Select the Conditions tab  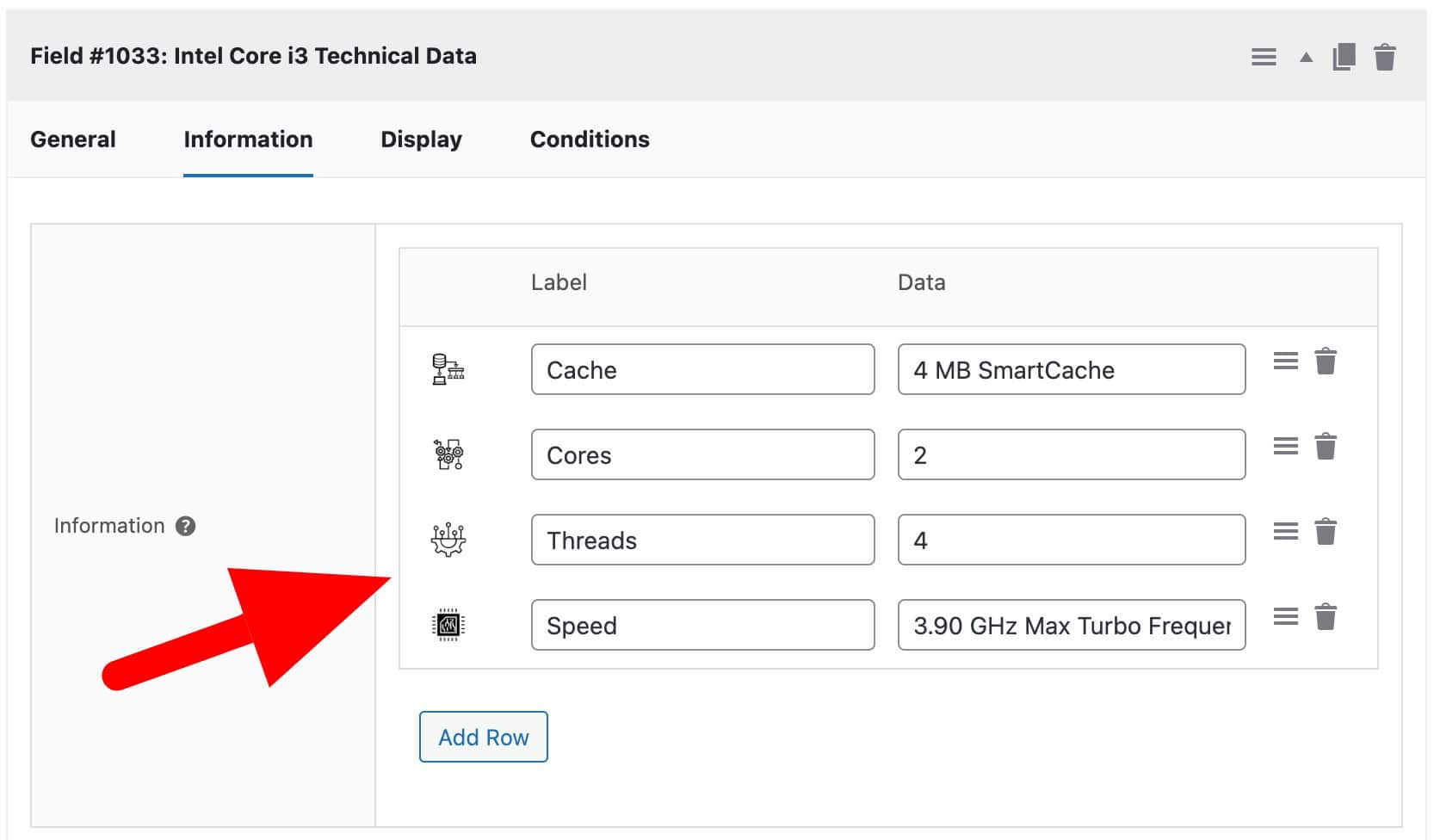pos(590,139)
